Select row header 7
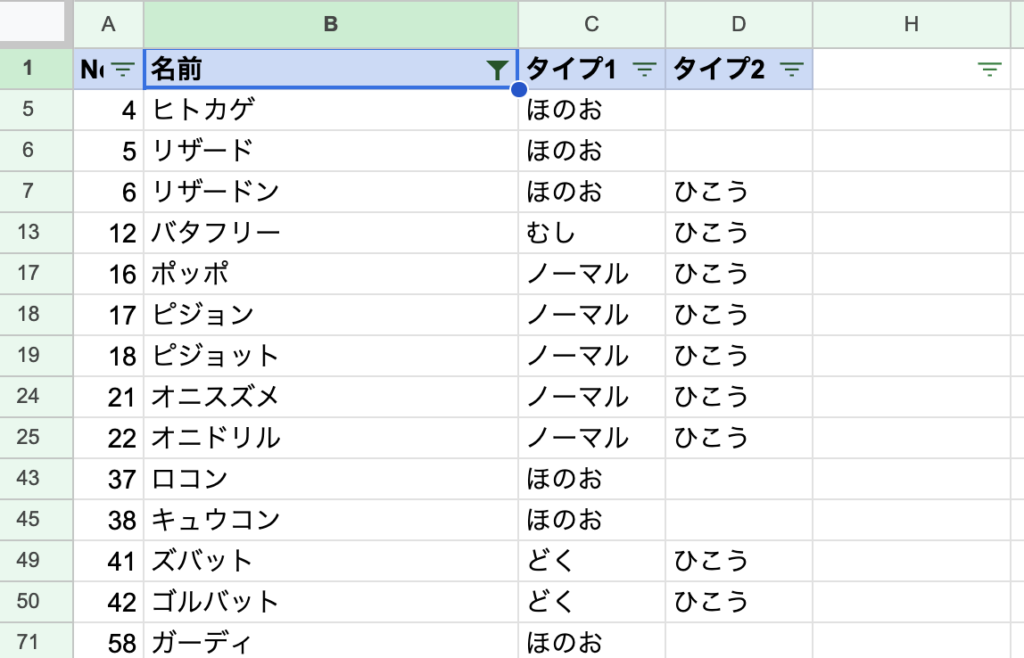The height and width of the screenshot is (658, 1024). tap(36, 192)
